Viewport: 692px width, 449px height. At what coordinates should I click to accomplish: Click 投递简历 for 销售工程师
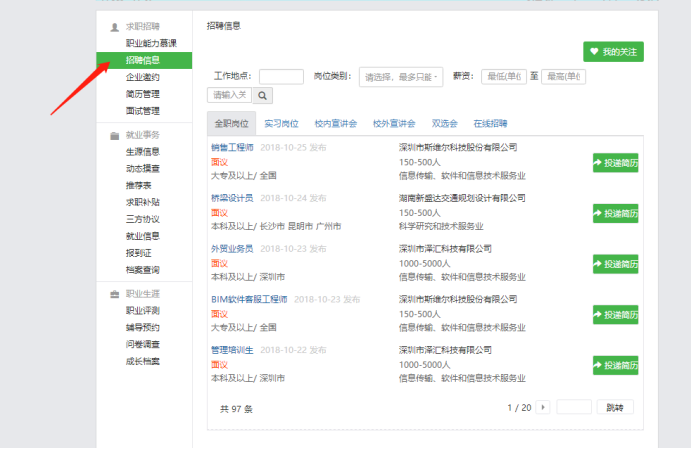click(x=616, y=163)
